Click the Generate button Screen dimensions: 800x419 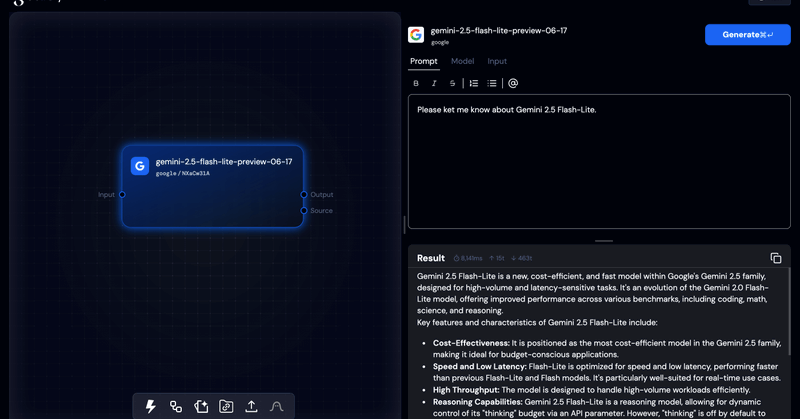747,35
